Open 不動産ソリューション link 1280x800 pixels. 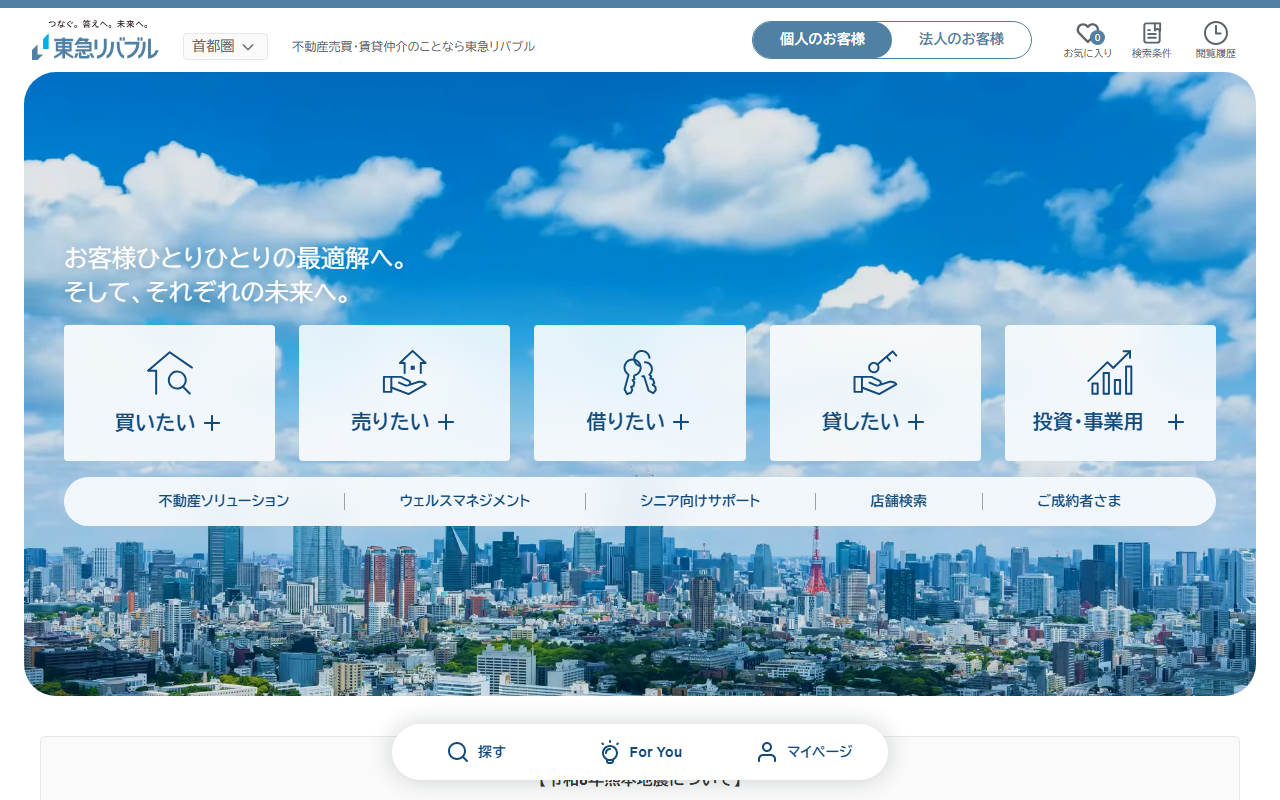(224, 501)
